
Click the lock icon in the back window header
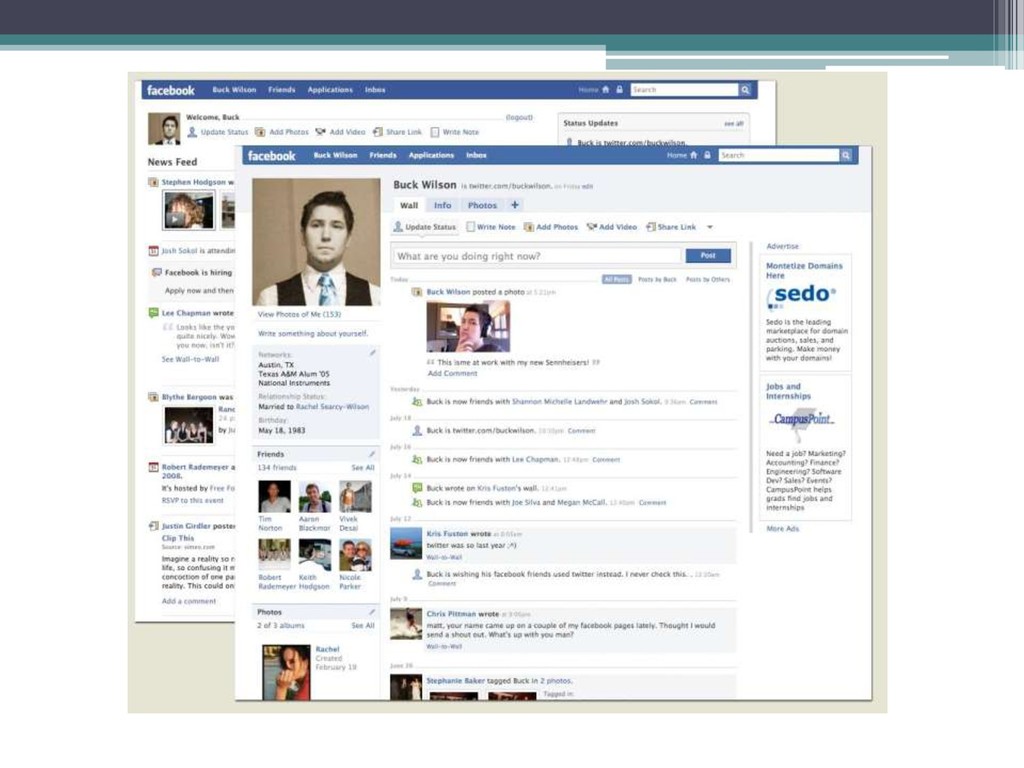pos(619,89)
